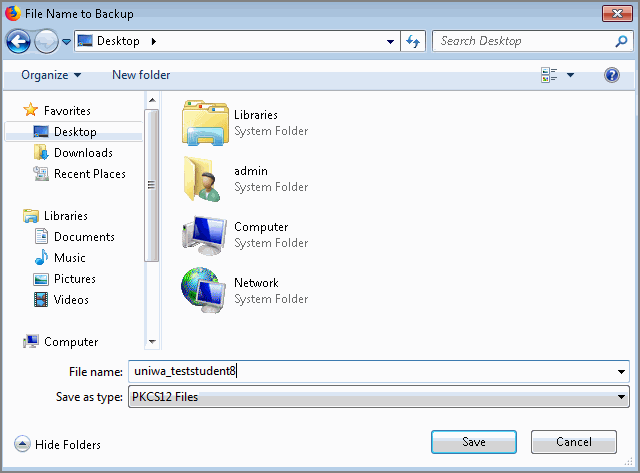Open the File name dropdown arrow
Viewport: 640px width, 473px height.
point(621,372)
